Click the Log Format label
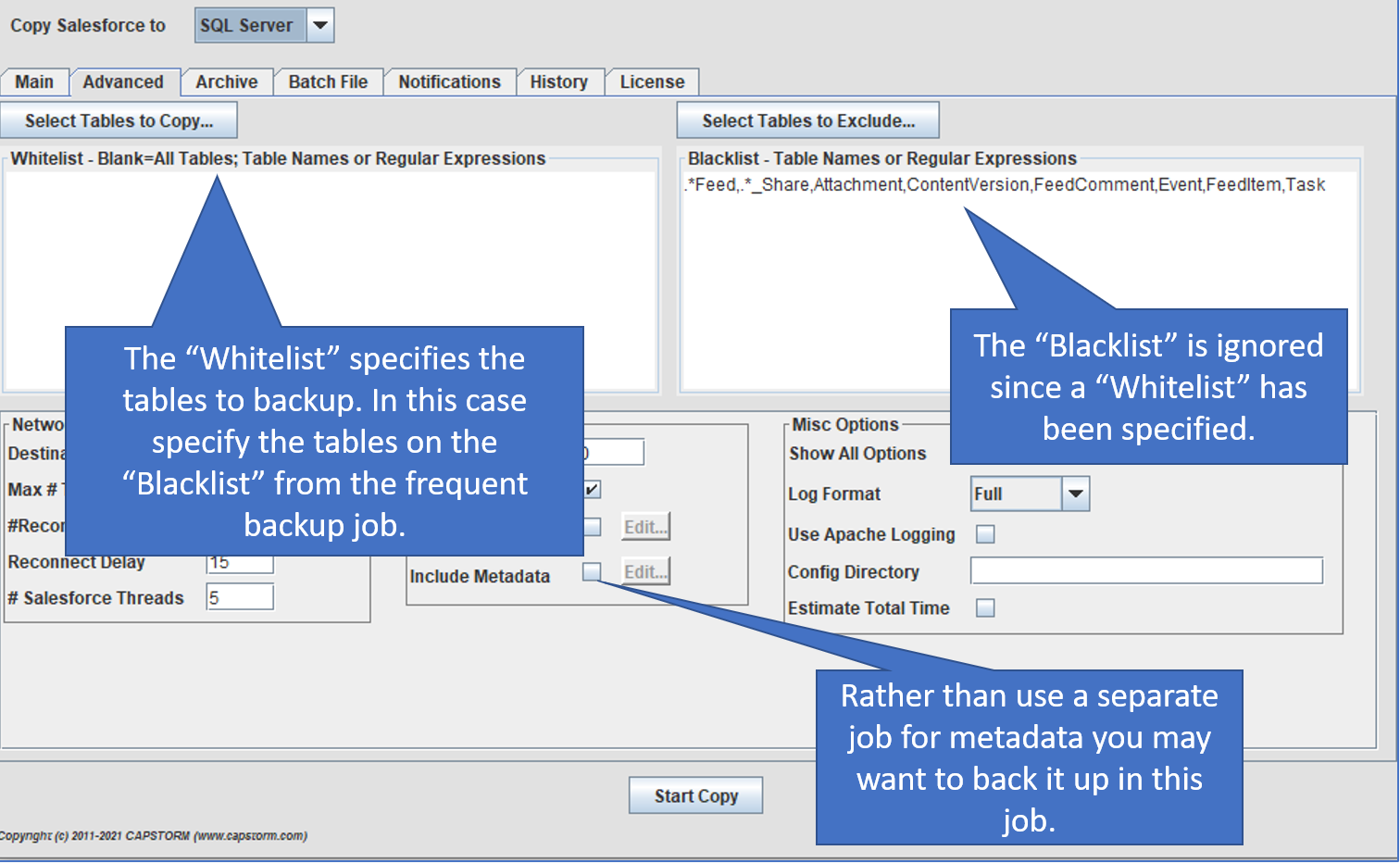The width and height of the screenshot is (1400, 863). pos(833,494)
